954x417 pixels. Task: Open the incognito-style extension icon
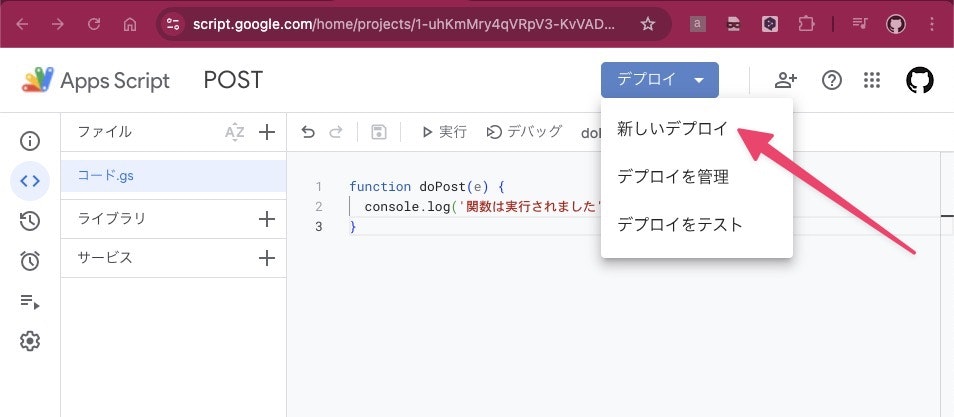coord(734,24)
